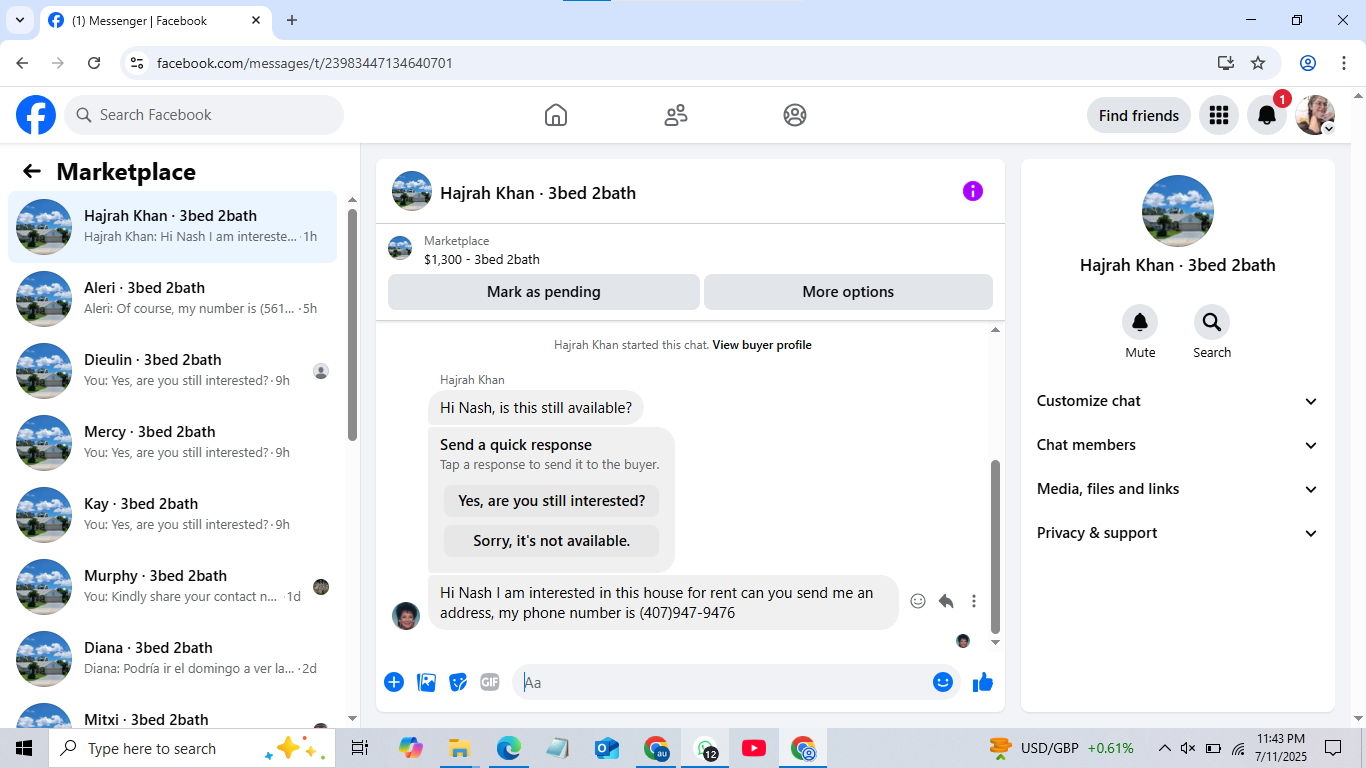Send quick reply Sorry, it's not available.
The image size is (1366, 768).
(552, 541)
